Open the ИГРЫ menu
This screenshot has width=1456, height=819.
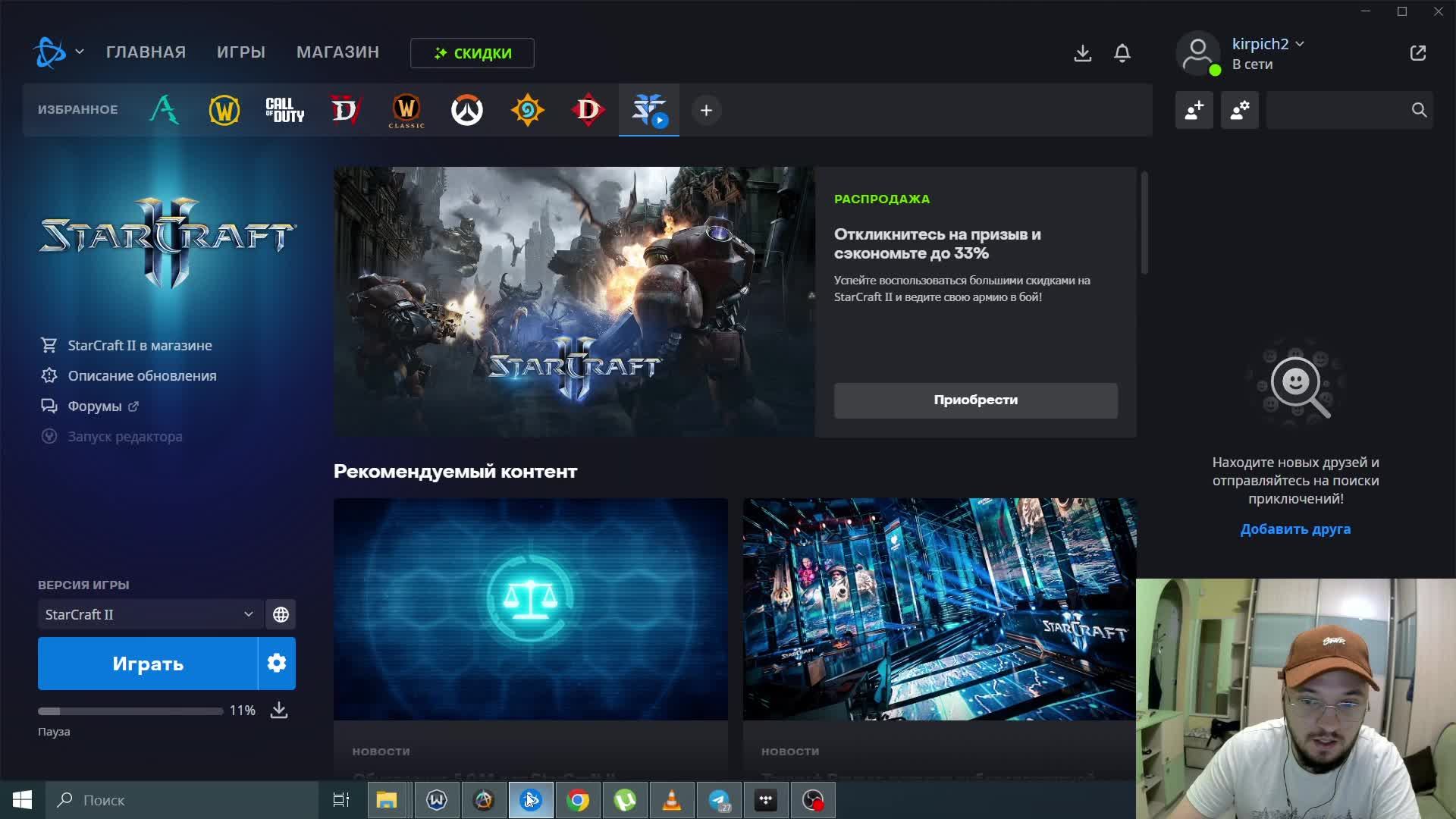tap(241, 52)
